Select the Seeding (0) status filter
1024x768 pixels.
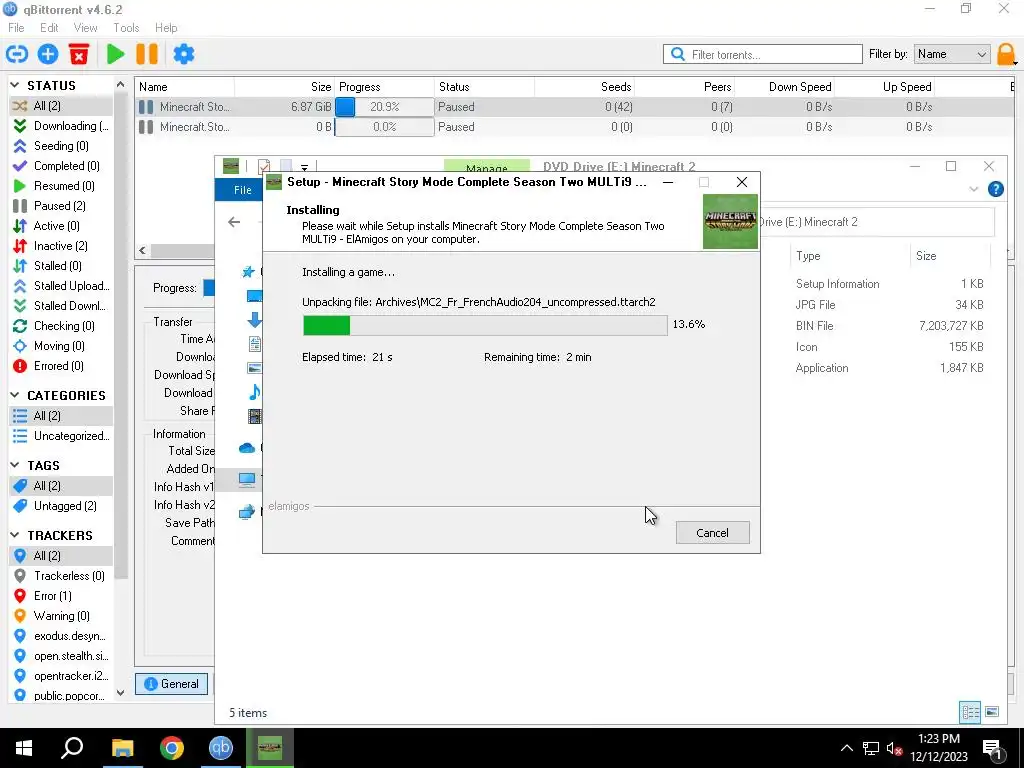coord(61,146)
